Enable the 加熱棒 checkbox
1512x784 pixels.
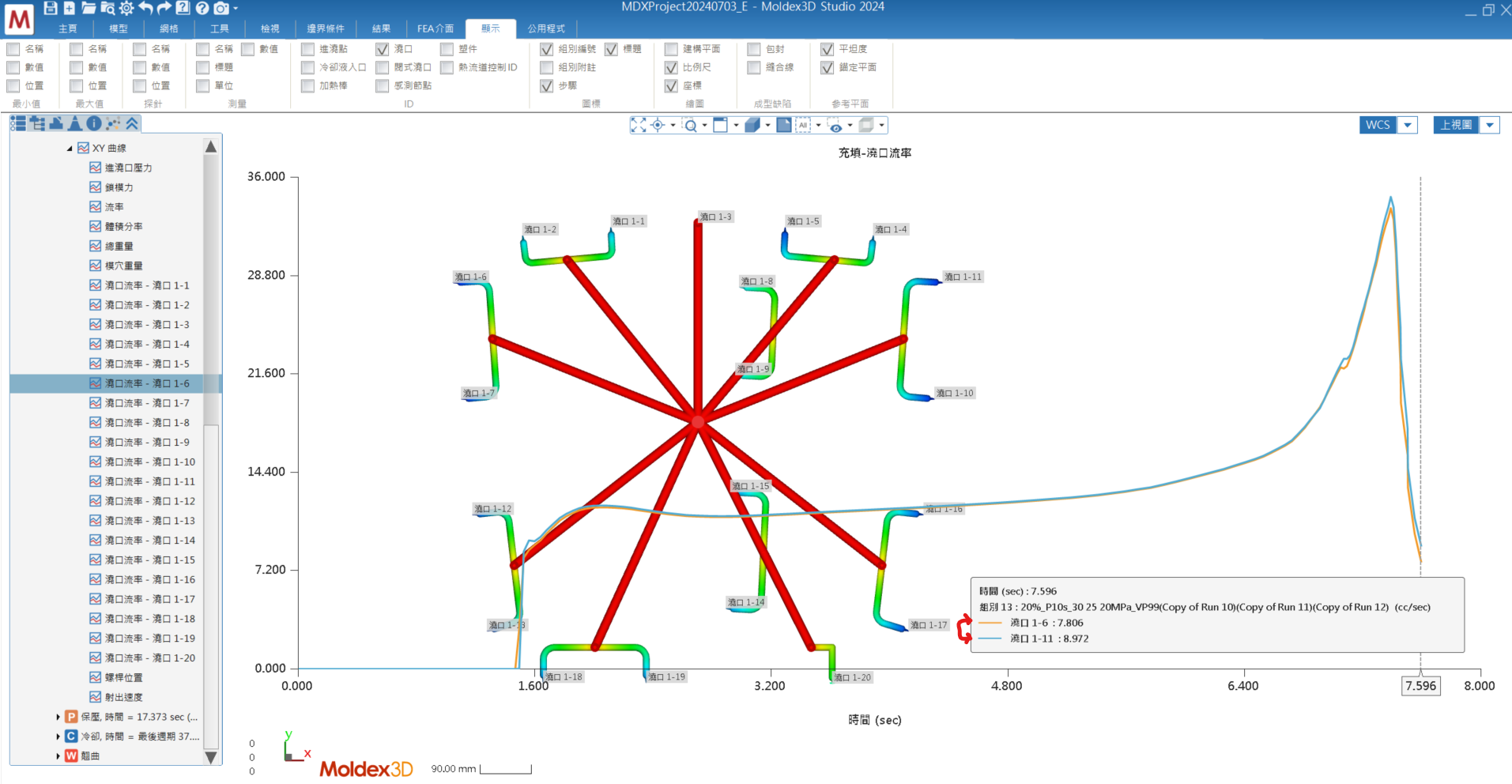(308, 85)
